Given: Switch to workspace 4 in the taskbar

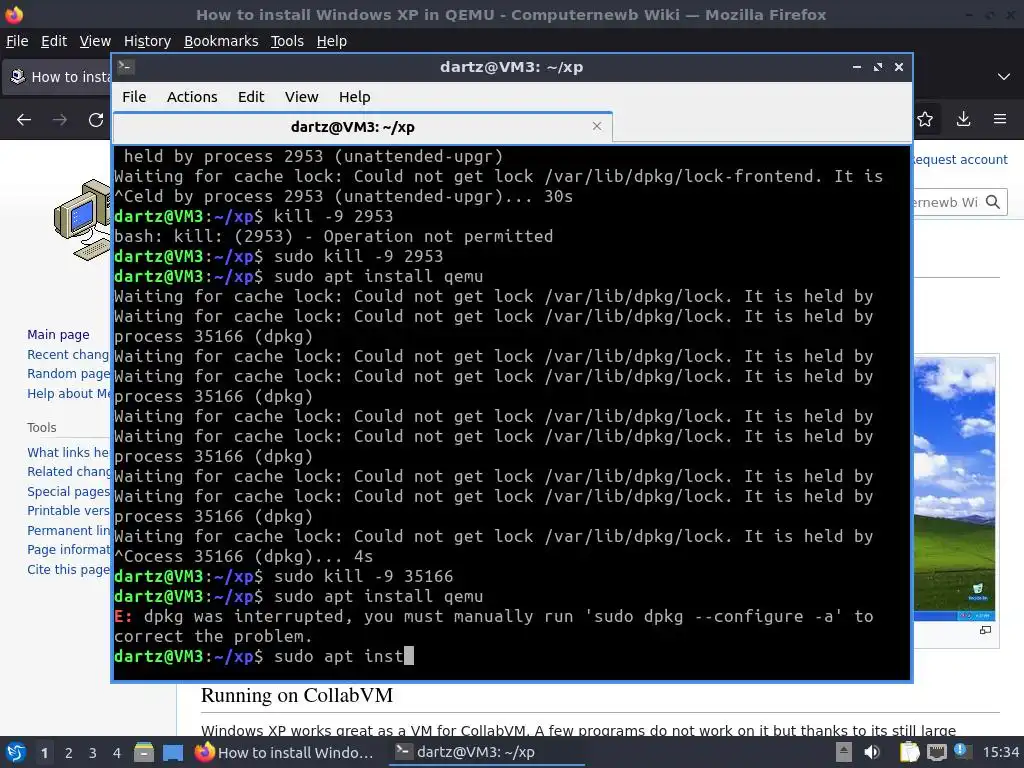Looking at the screenshot, I should (117, 753).
